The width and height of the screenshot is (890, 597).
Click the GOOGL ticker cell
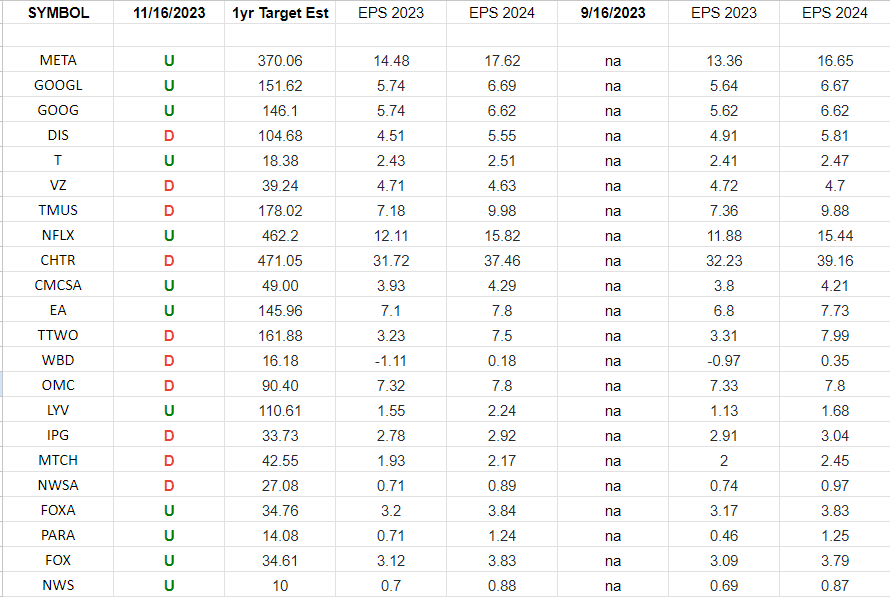tap(58, 85)
